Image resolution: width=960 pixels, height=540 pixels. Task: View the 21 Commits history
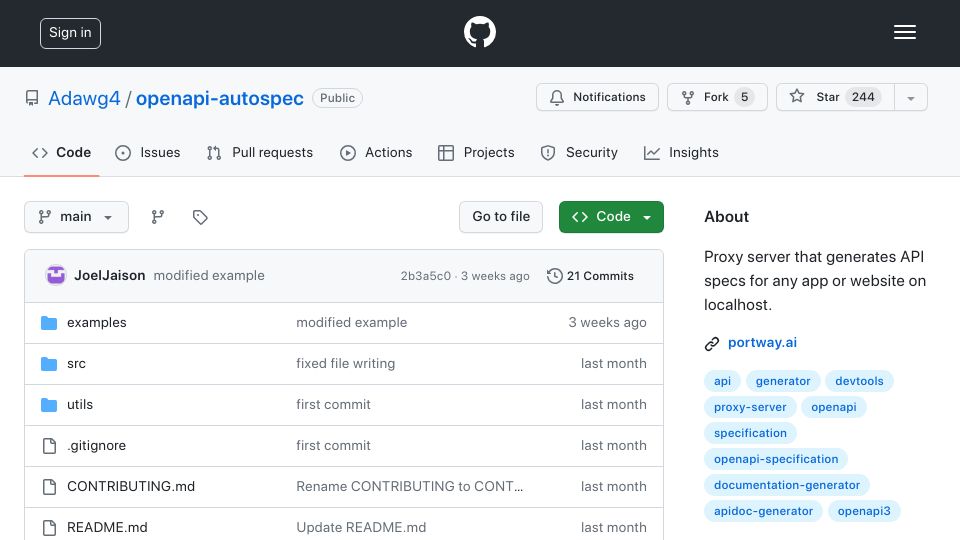[590, 276]
